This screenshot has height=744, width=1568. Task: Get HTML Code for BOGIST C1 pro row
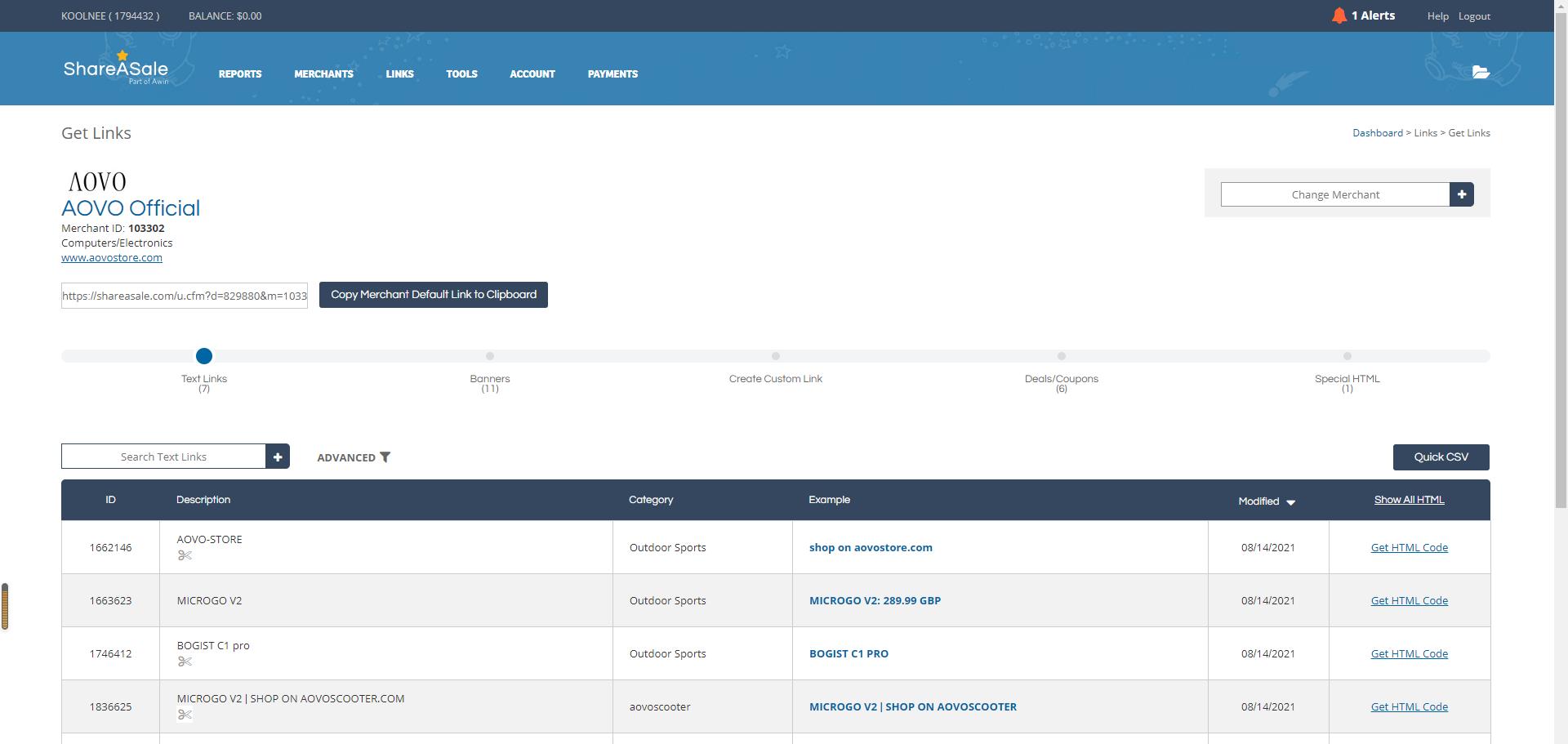[1409, 653]
